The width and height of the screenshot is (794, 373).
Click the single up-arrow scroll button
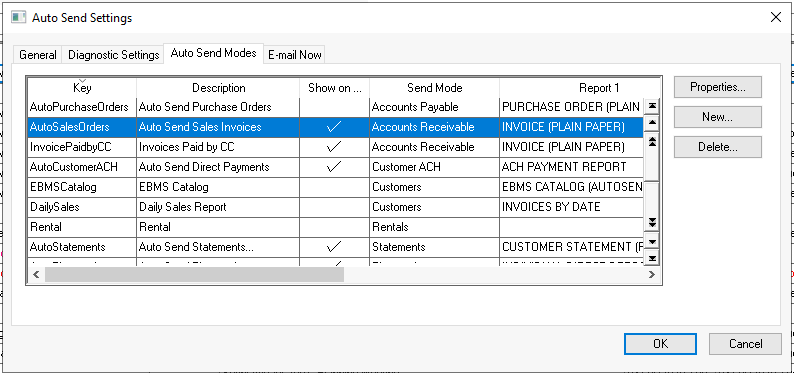652,122
